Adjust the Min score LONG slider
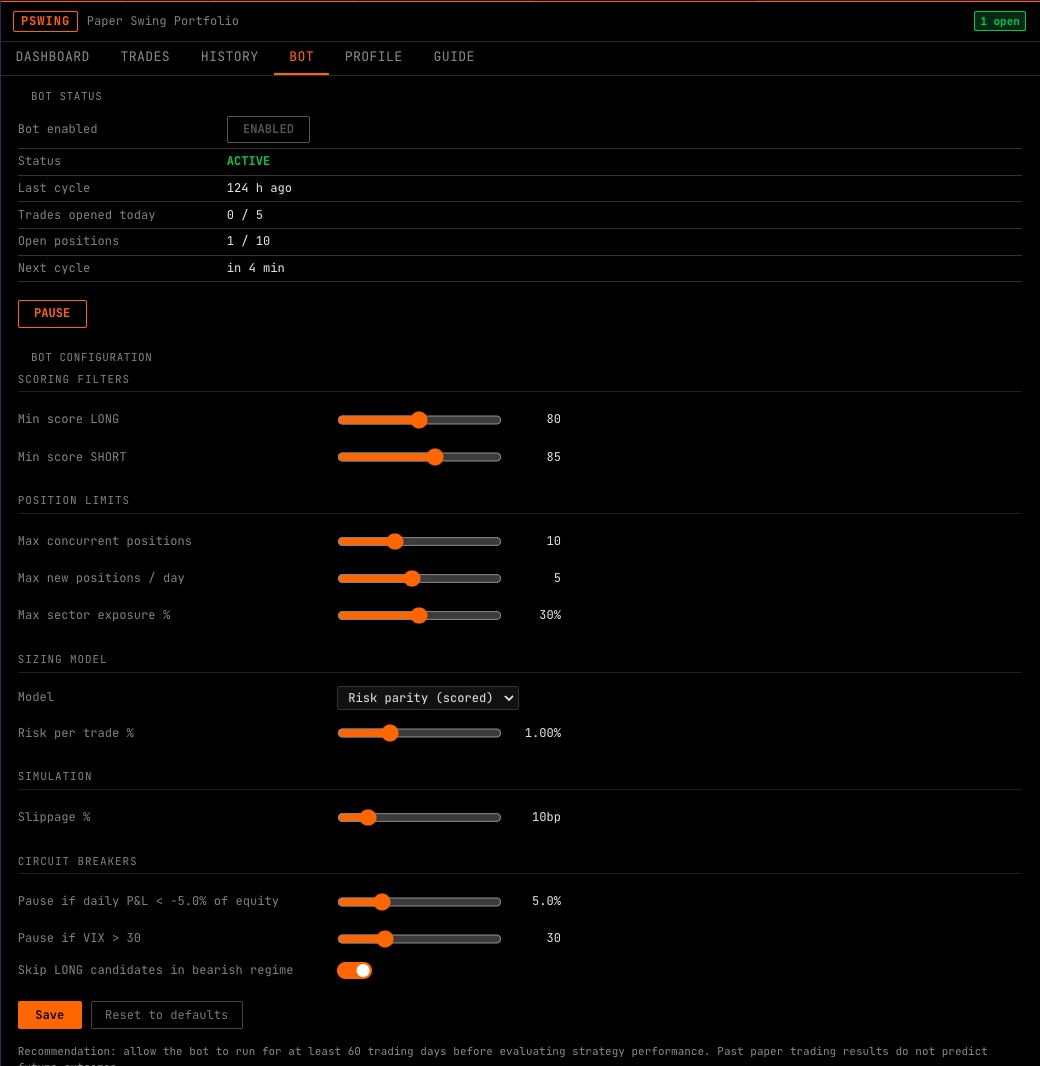 (419, 419)
